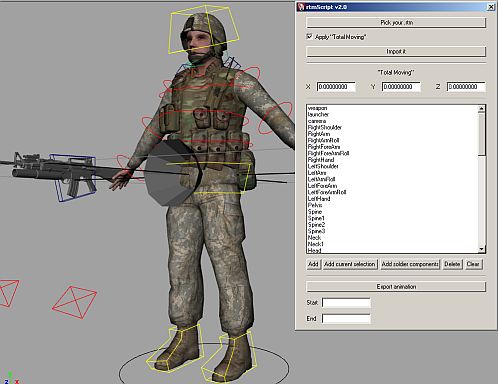Click the Clear button
Image resolution: width=498 pixels, height=384 pixels.
[473, 264]
